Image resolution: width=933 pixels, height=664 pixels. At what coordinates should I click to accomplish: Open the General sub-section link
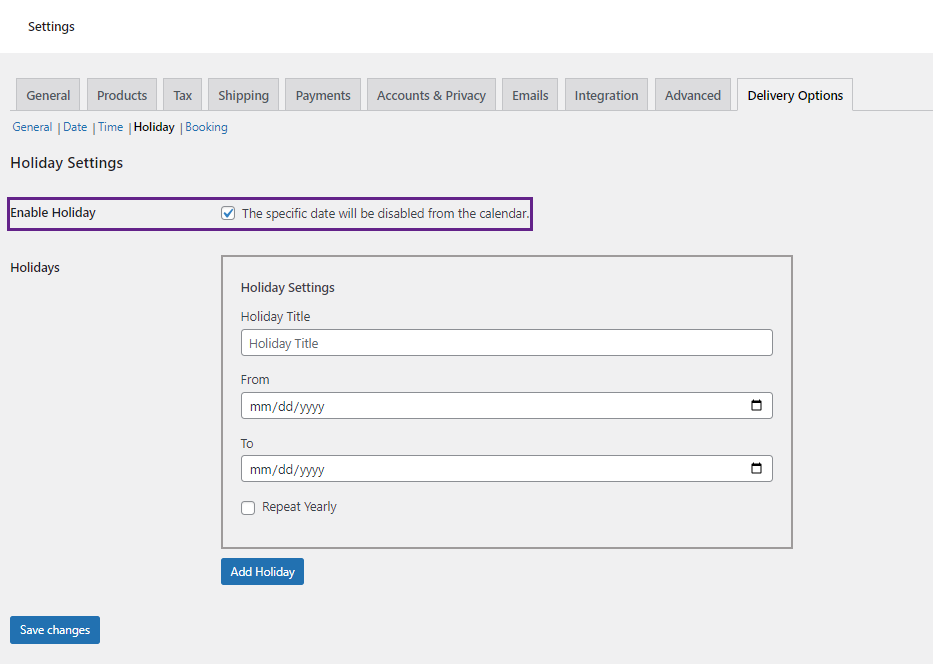[x=32, y=127]
